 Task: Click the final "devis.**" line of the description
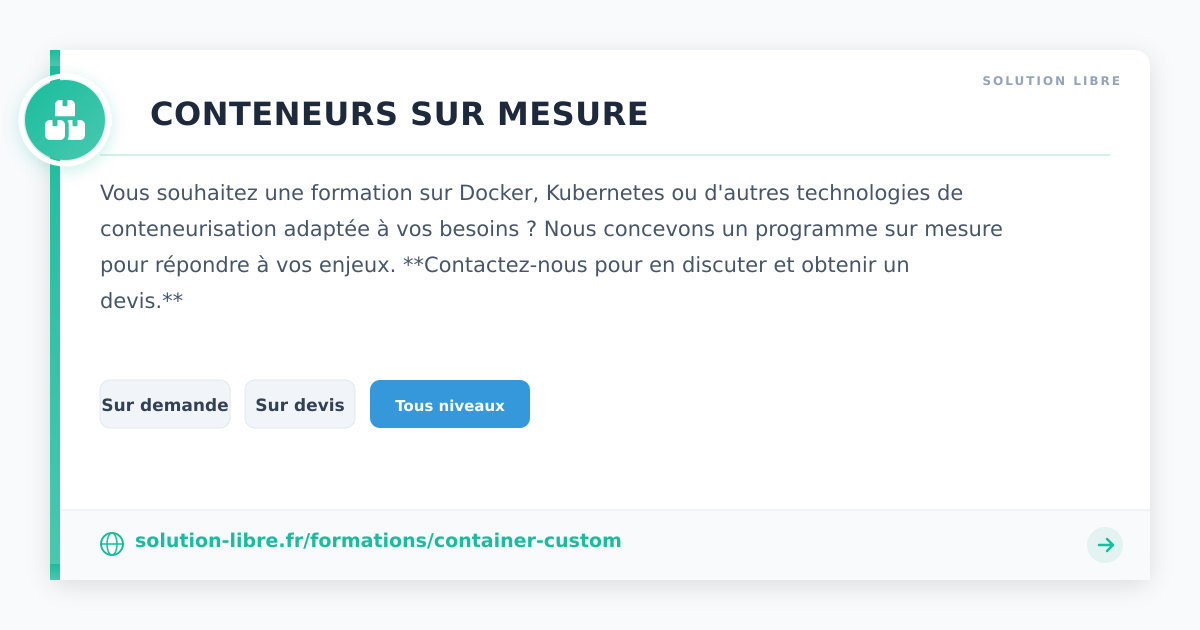141,301
